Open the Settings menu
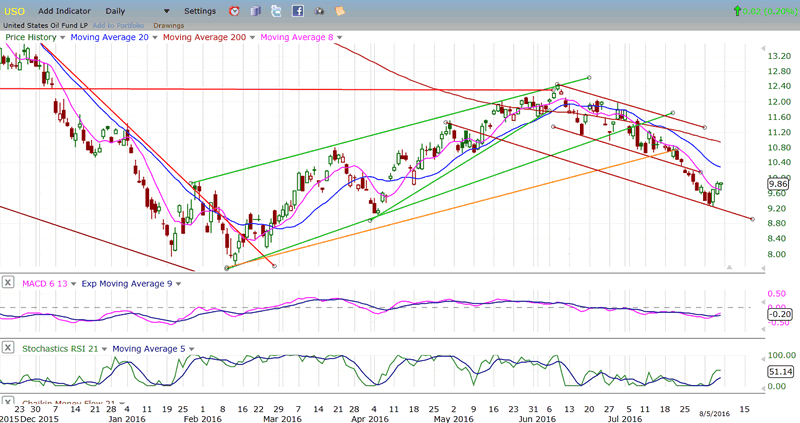Image resolution: width=800 pixels, height=423 pixels. click(x=199, y=11)
